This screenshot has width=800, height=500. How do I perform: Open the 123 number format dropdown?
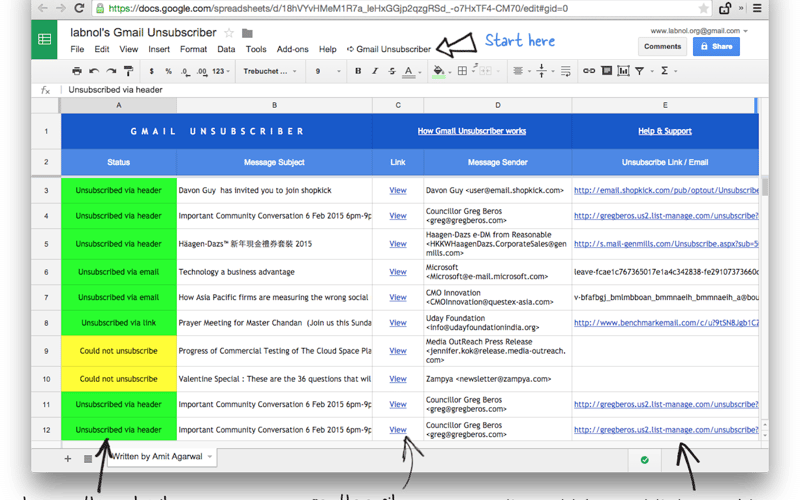(221, 71)
